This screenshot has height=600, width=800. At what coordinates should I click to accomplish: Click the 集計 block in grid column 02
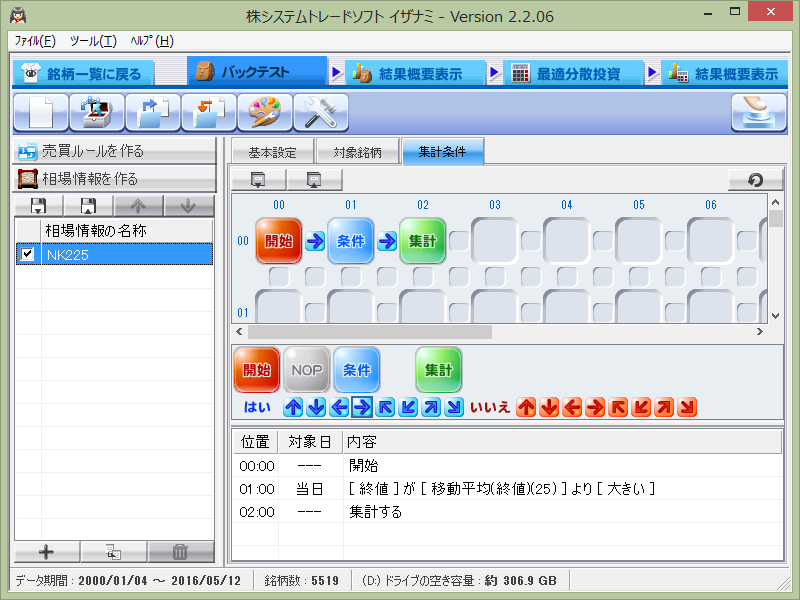tap(422, 241)
